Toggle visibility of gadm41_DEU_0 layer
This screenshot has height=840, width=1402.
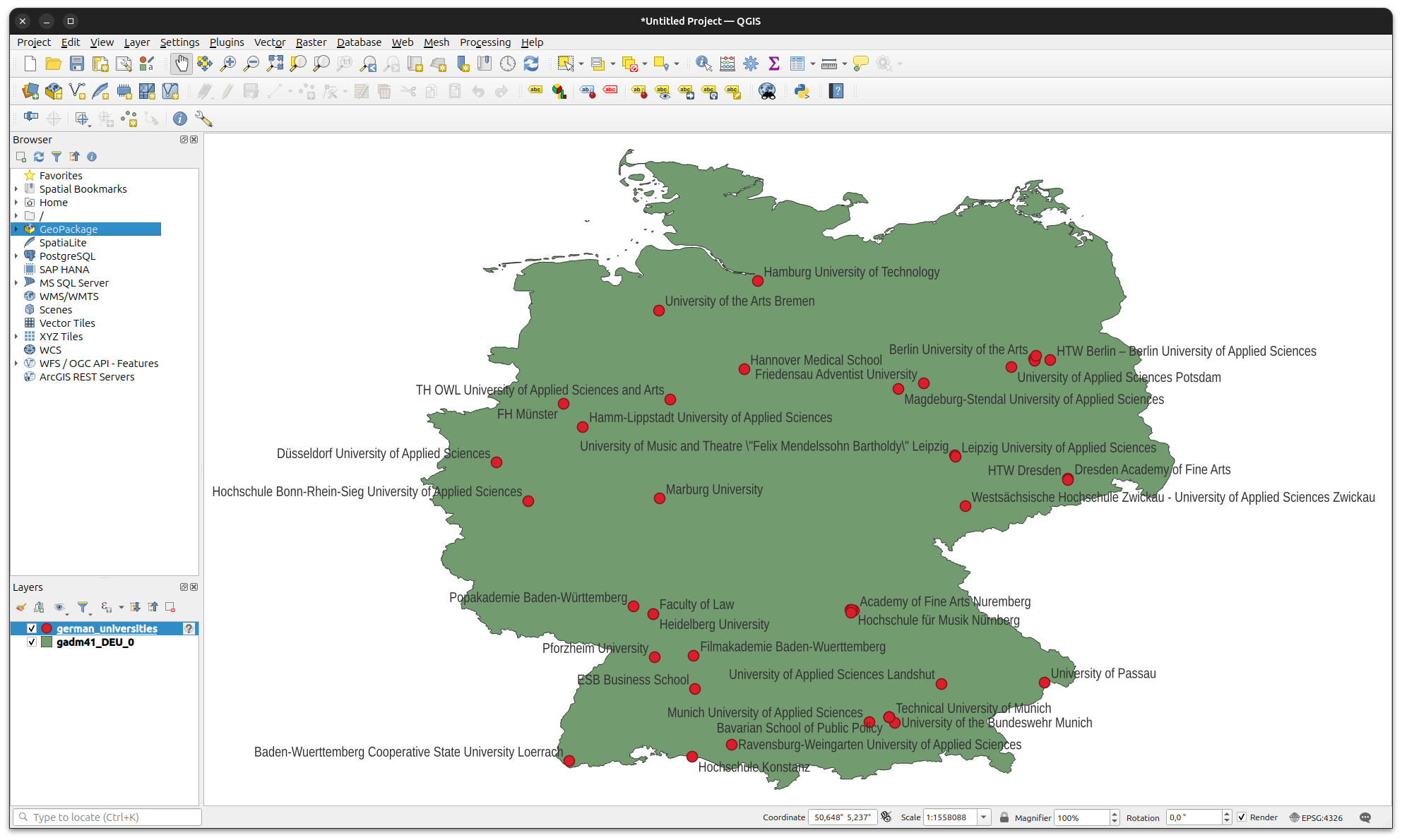32,642
